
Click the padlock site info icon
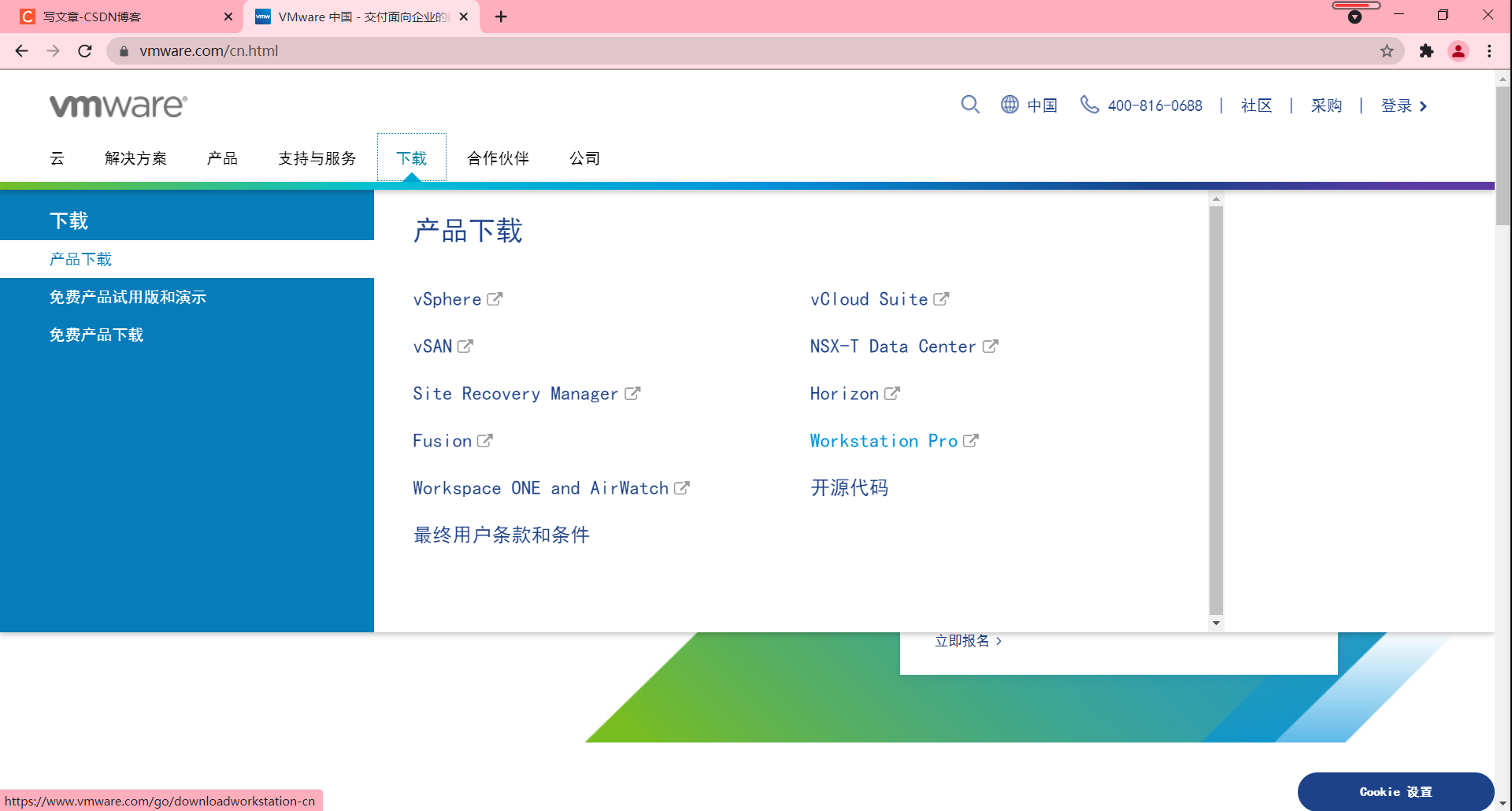[124, 51]
